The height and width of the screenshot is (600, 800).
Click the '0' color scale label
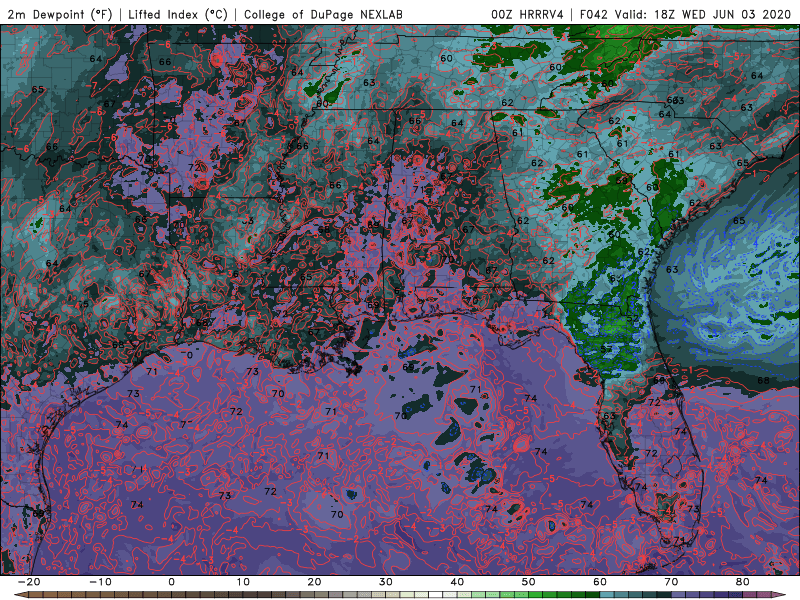click(x=171, y=582)
